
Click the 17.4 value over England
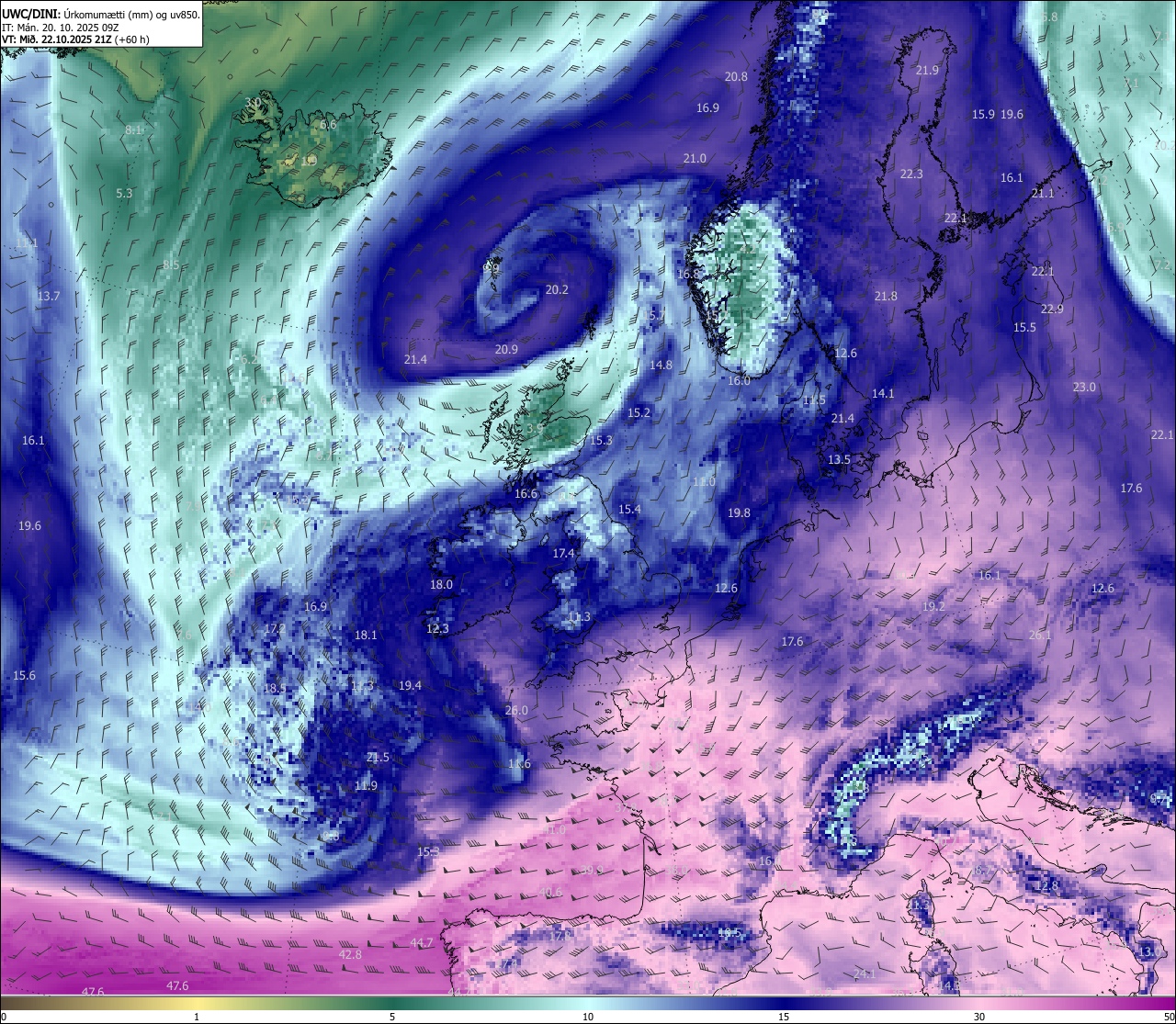pos(563,553)
